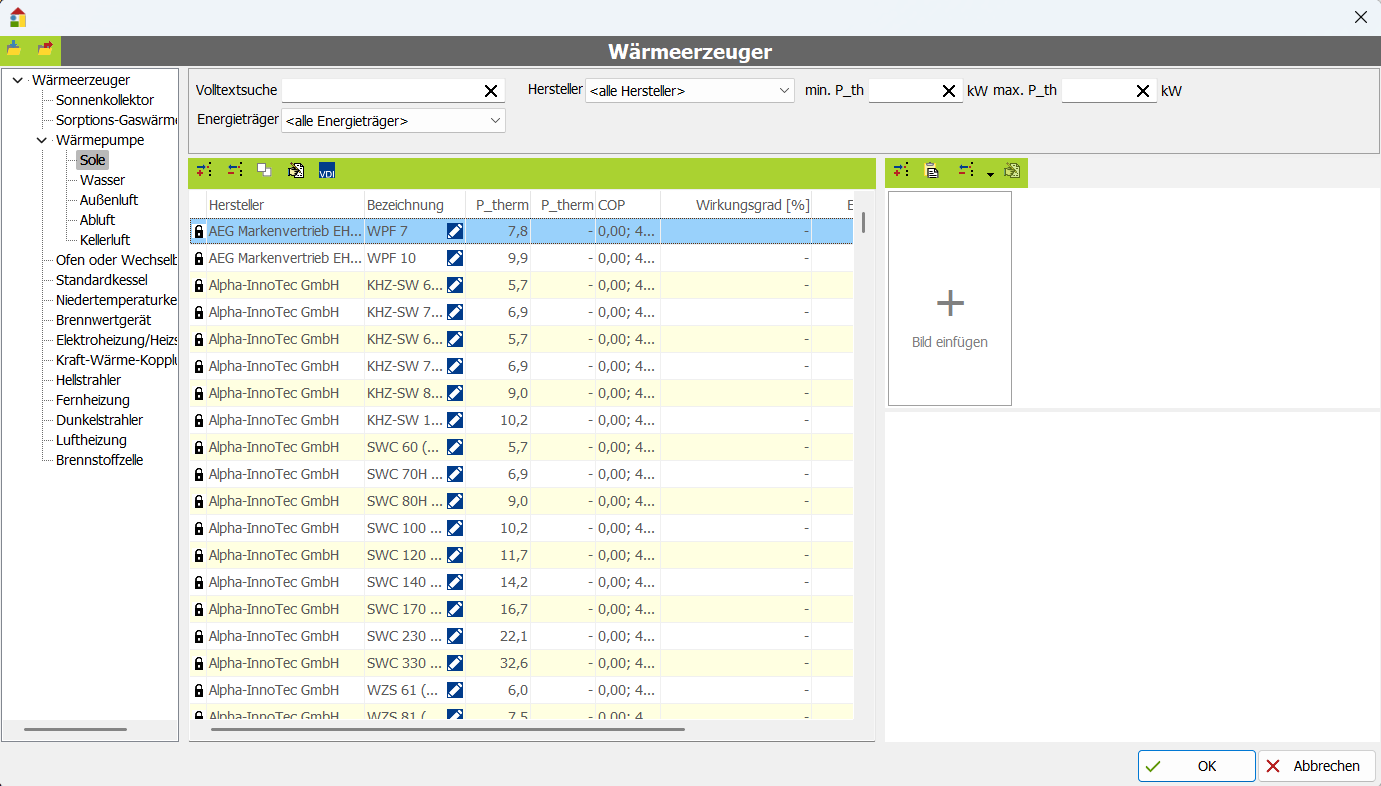Click the export folder icon with red arrow
The height and width of the screenshot is (786, 1381).
pyautogui.click(x=45, y=49)
